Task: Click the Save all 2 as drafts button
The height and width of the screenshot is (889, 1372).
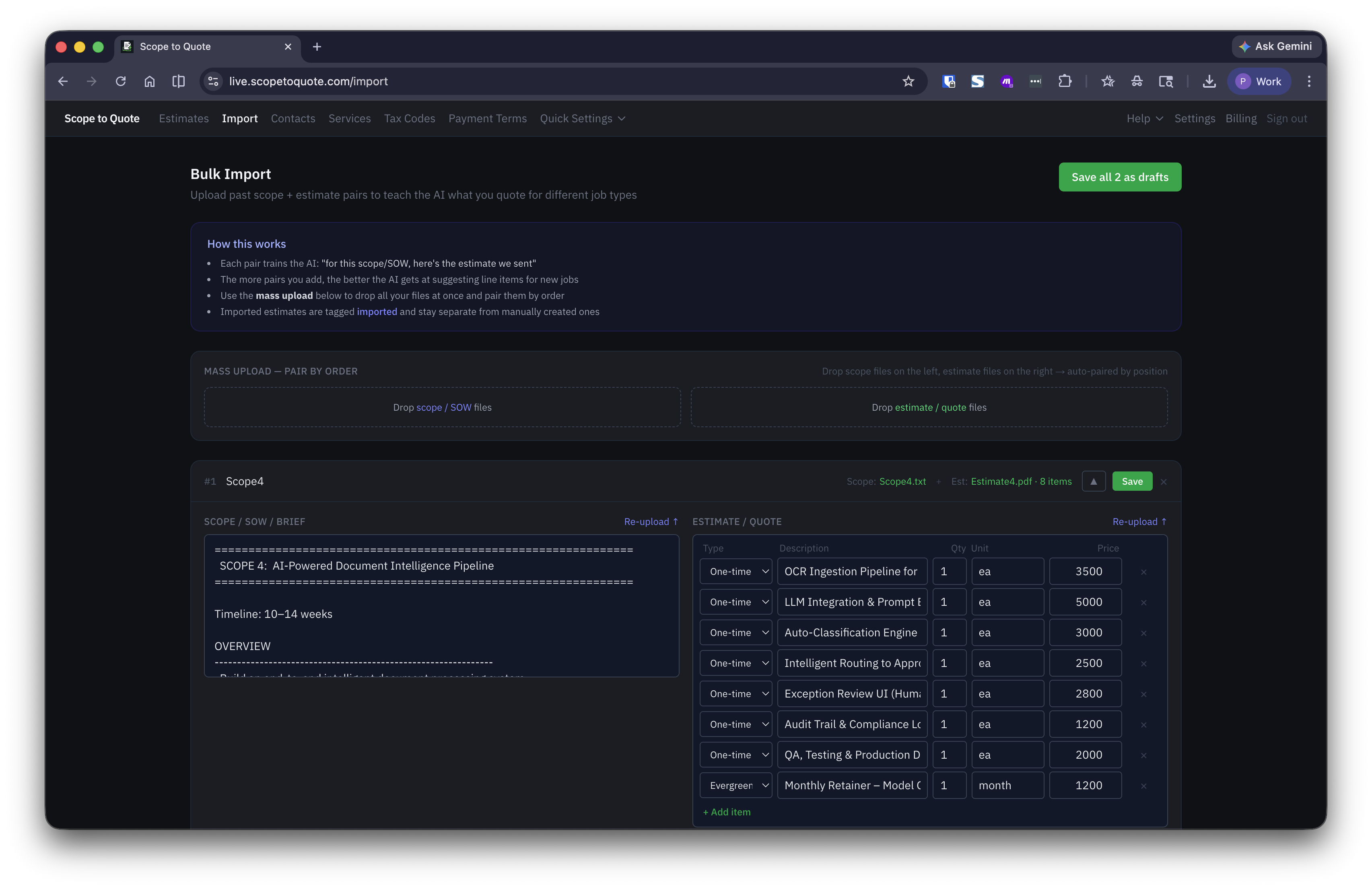Action: 1119,177
